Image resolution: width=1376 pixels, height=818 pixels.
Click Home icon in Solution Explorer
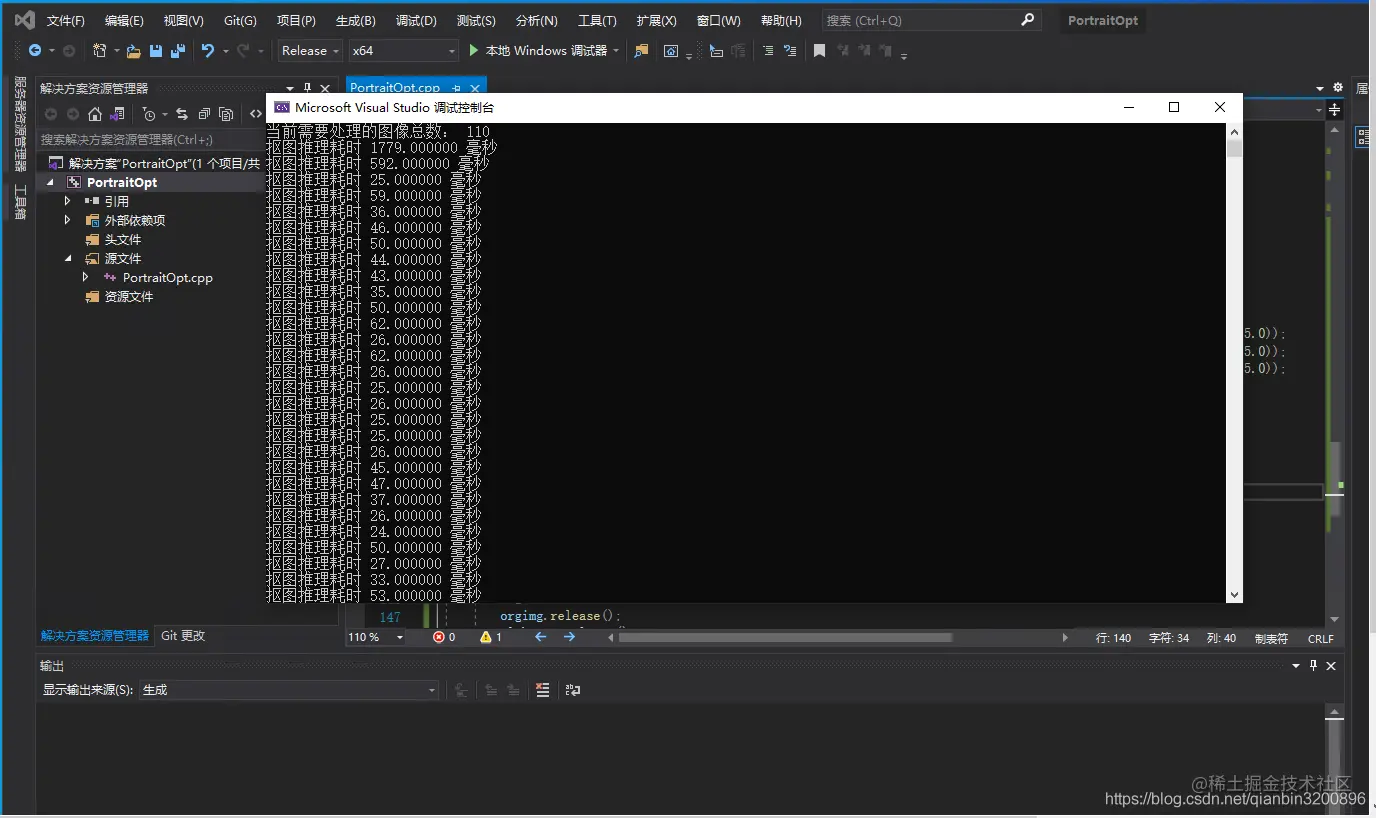tap(95, 114)
